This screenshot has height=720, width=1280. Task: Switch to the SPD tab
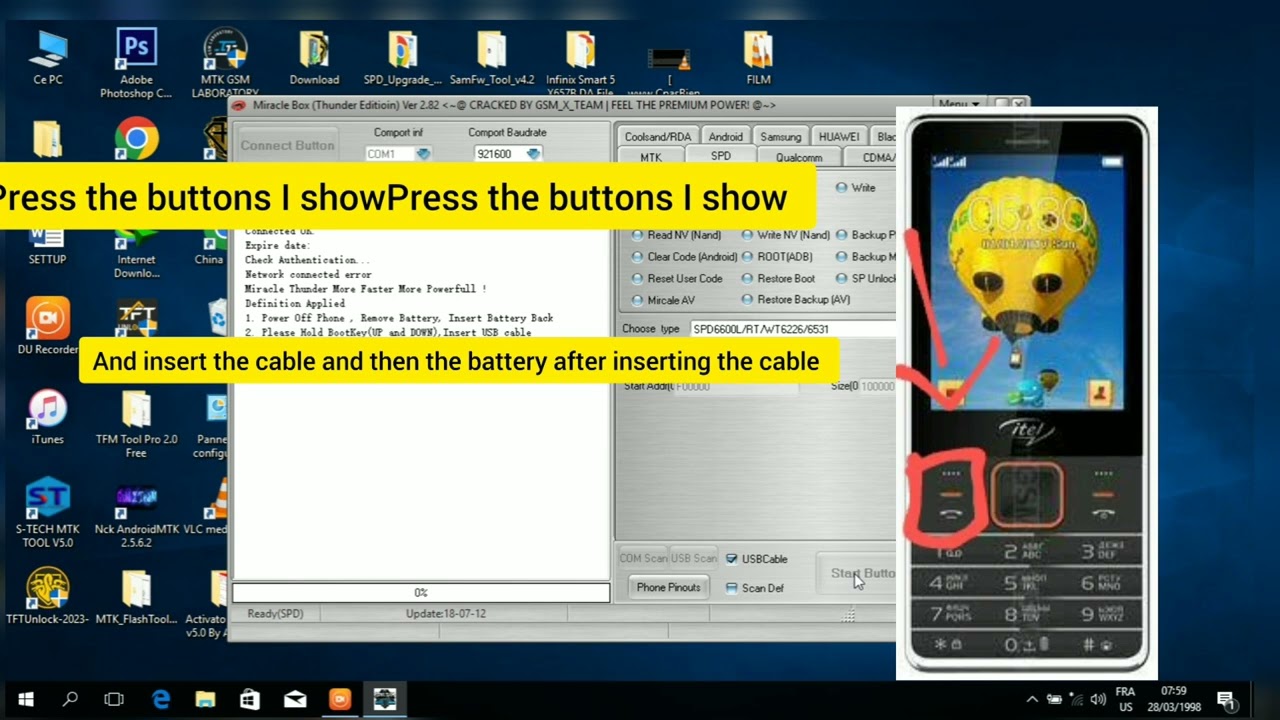(721, 156)
